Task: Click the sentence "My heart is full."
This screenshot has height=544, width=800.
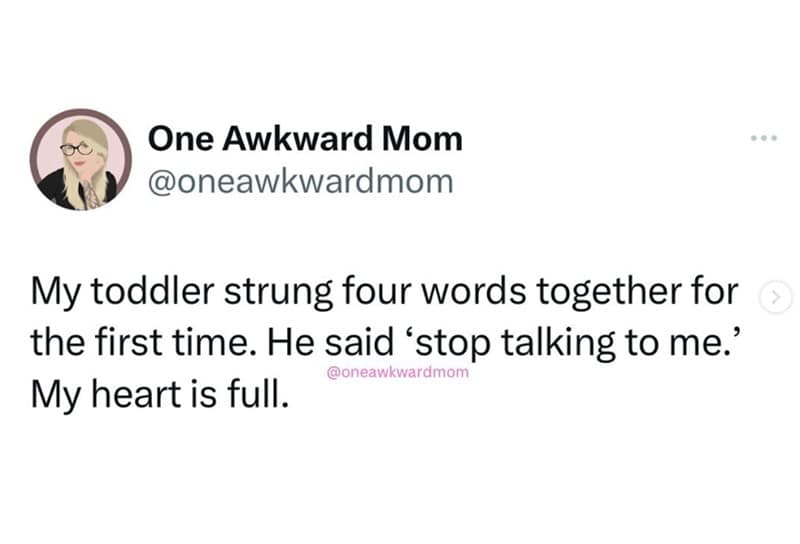Action: click(160, 390)
